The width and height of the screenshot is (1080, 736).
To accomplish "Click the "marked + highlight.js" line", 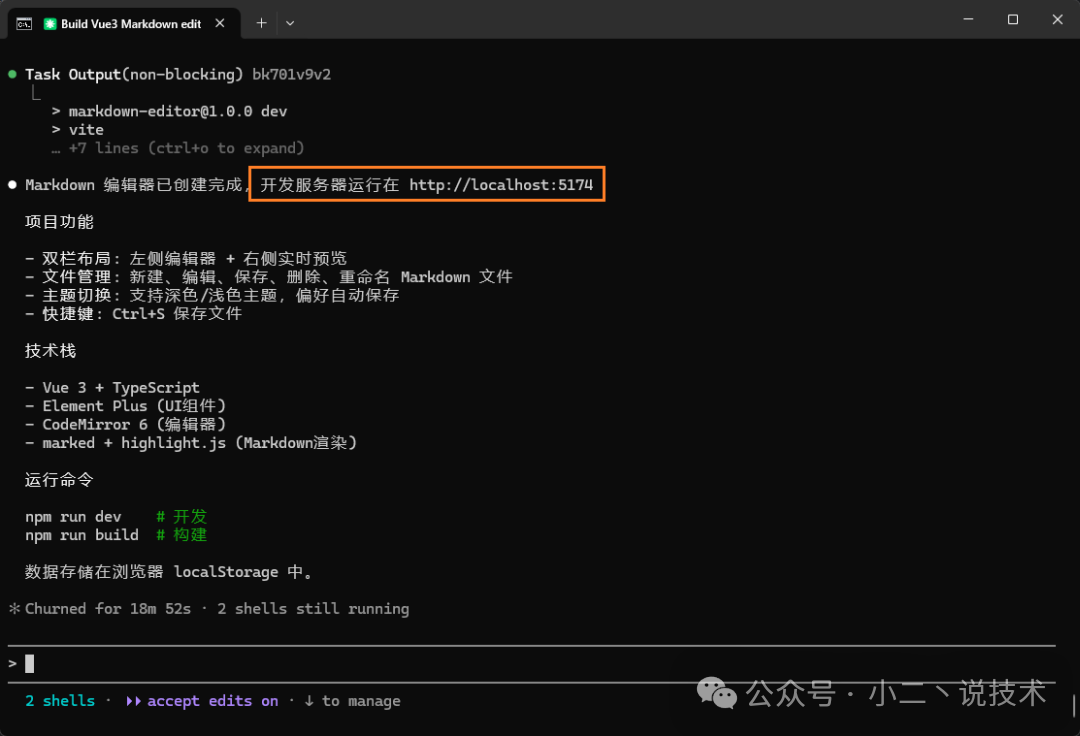I will [x=191, y=443].
